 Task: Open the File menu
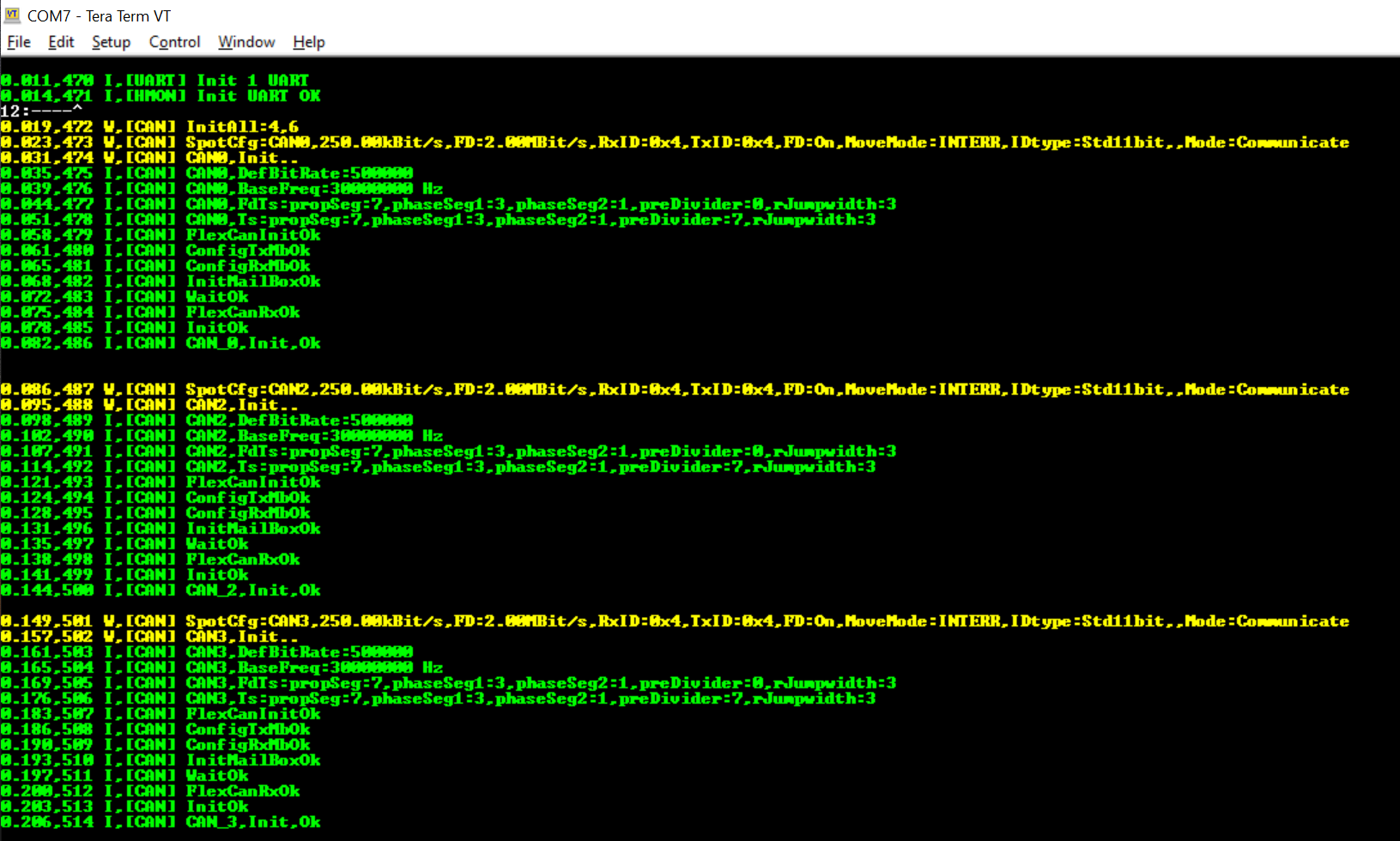pos(19,42)
